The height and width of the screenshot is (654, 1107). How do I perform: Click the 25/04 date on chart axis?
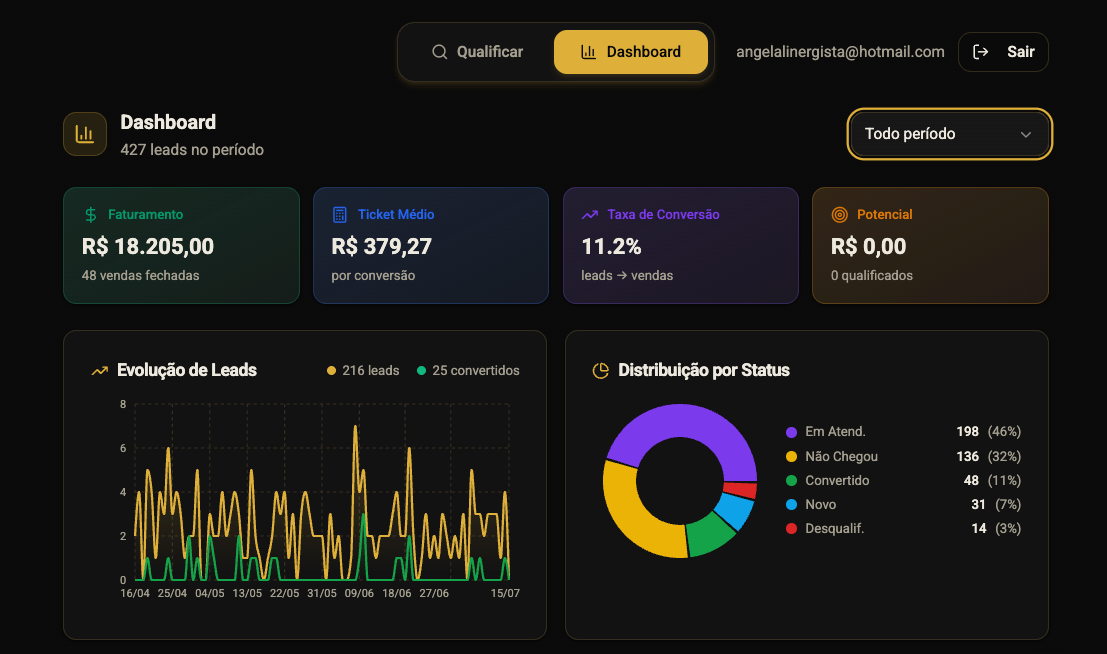tap(172, 593)
